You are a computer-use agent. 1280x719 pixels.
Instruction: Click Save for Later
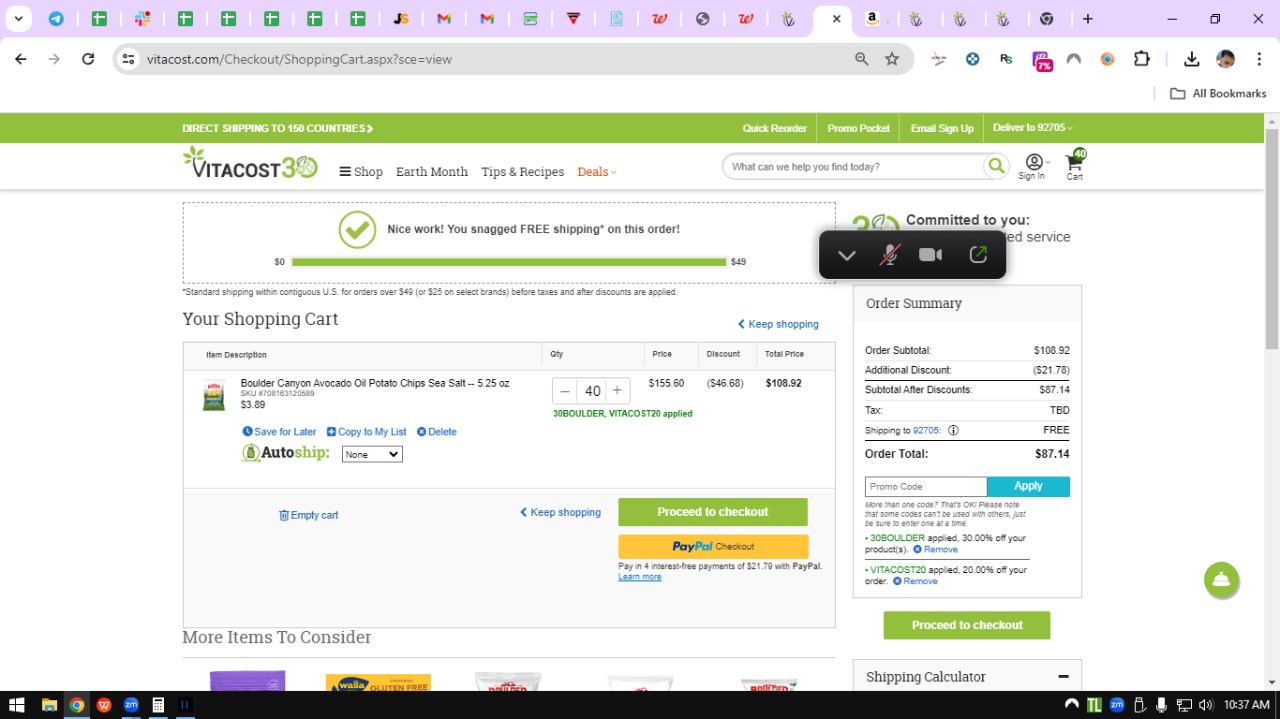click(x=279, y=432)
